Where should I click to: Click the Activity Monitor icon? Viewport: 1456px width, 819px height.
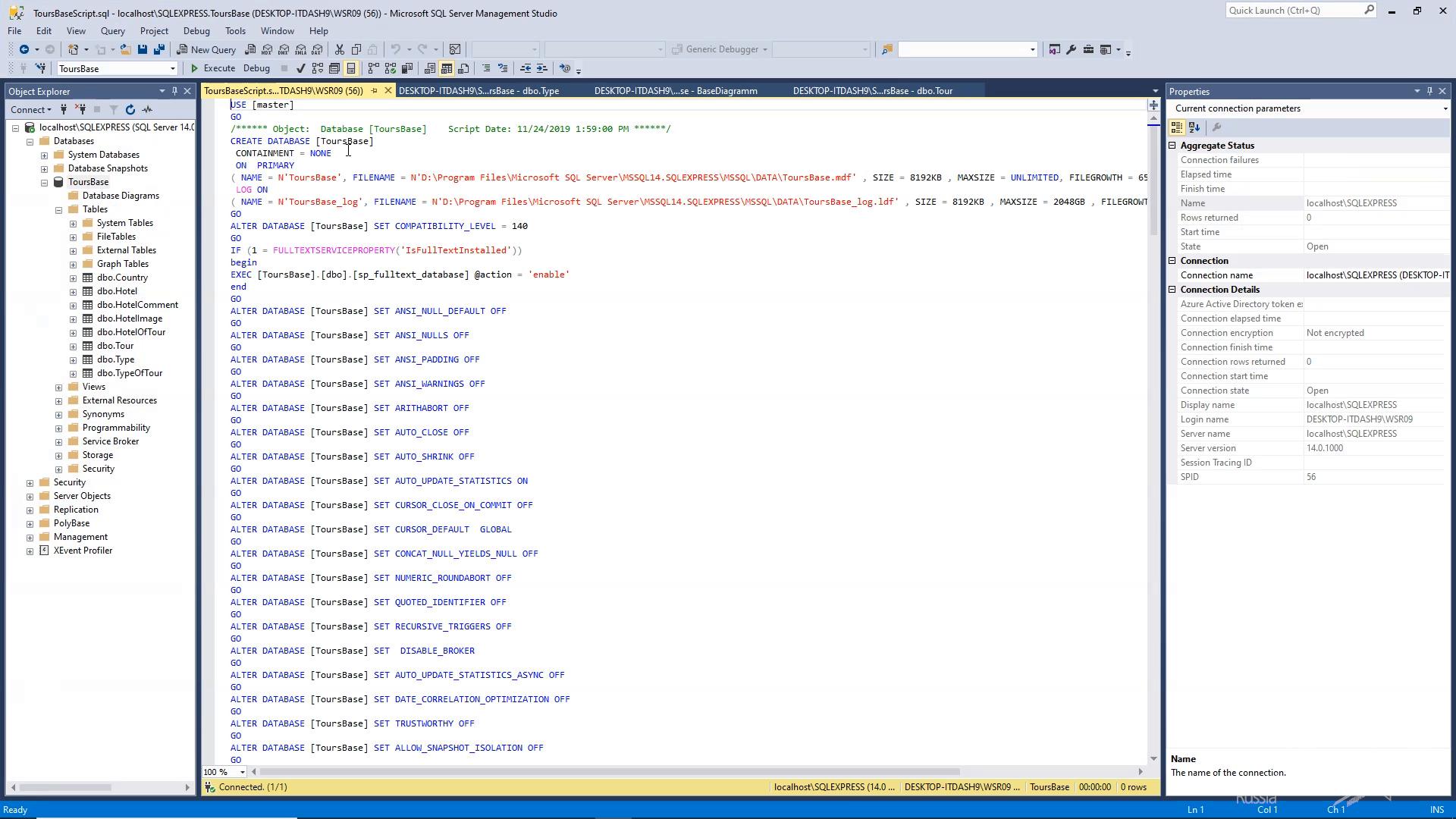click(455, 49)
